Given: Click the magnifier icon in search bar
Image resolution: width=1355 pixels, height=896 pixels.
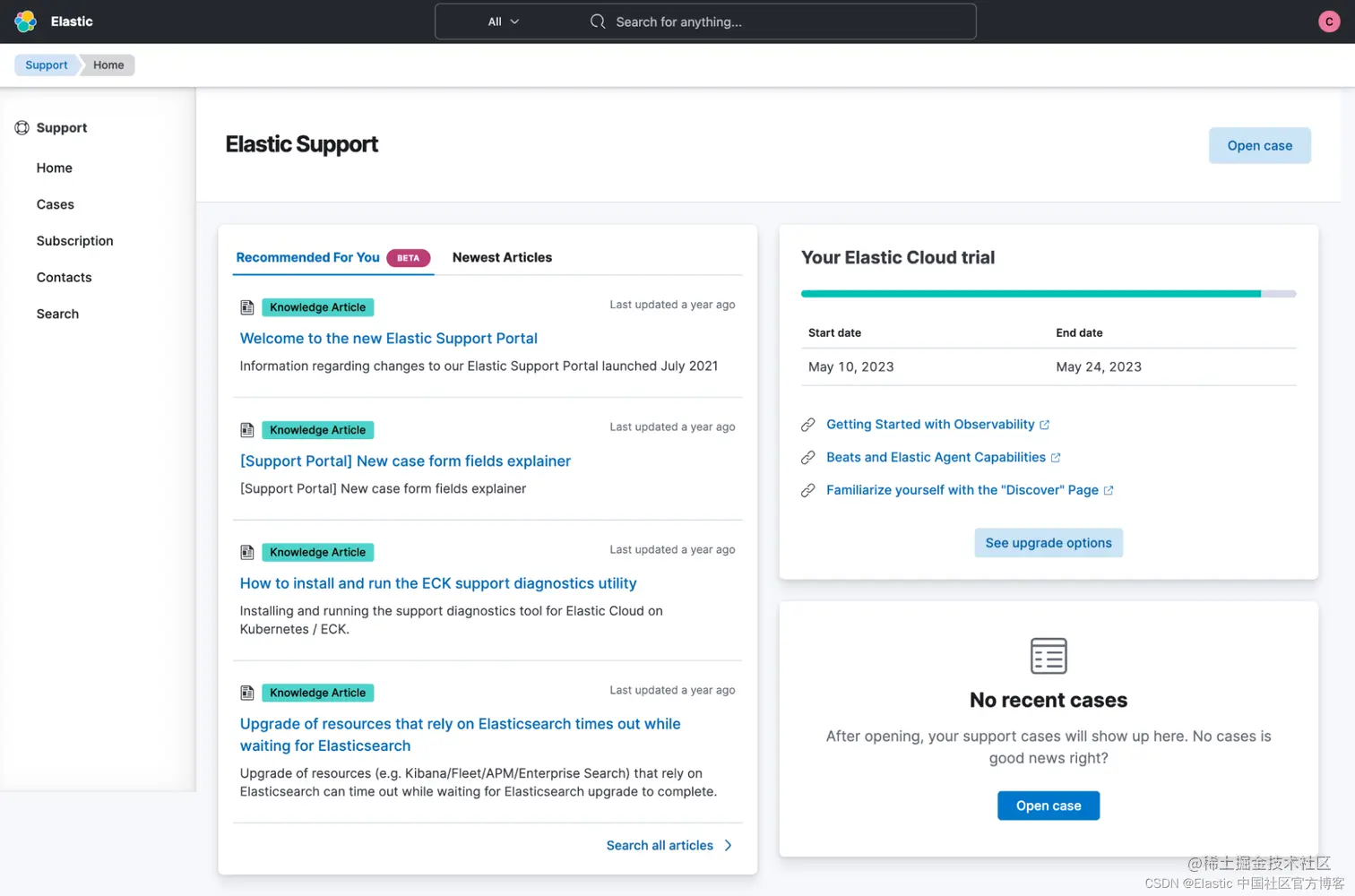Looking at the screenshot, I should (x=598, y=22).
